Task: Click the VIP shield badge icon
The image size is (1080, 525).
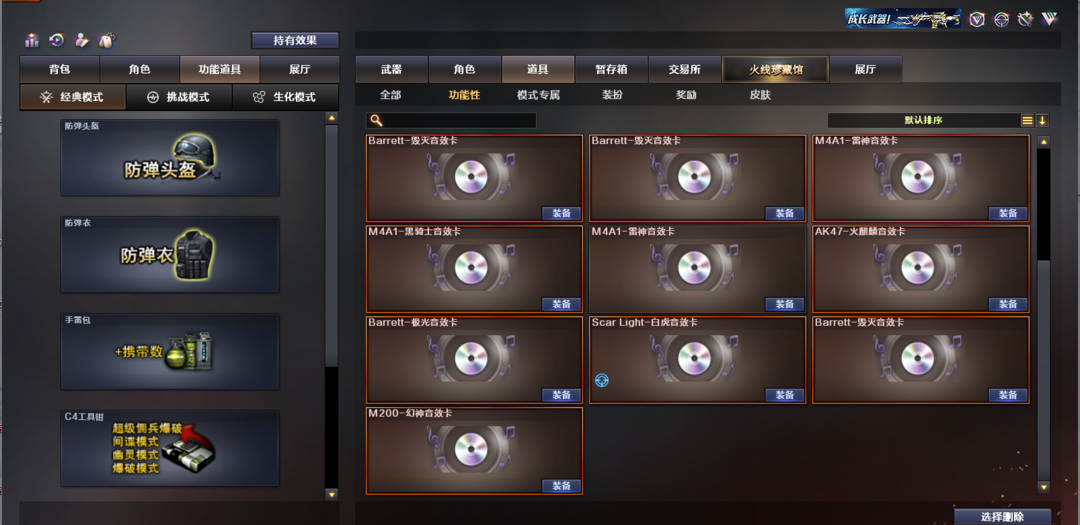Action: click(x=977, y=19)
